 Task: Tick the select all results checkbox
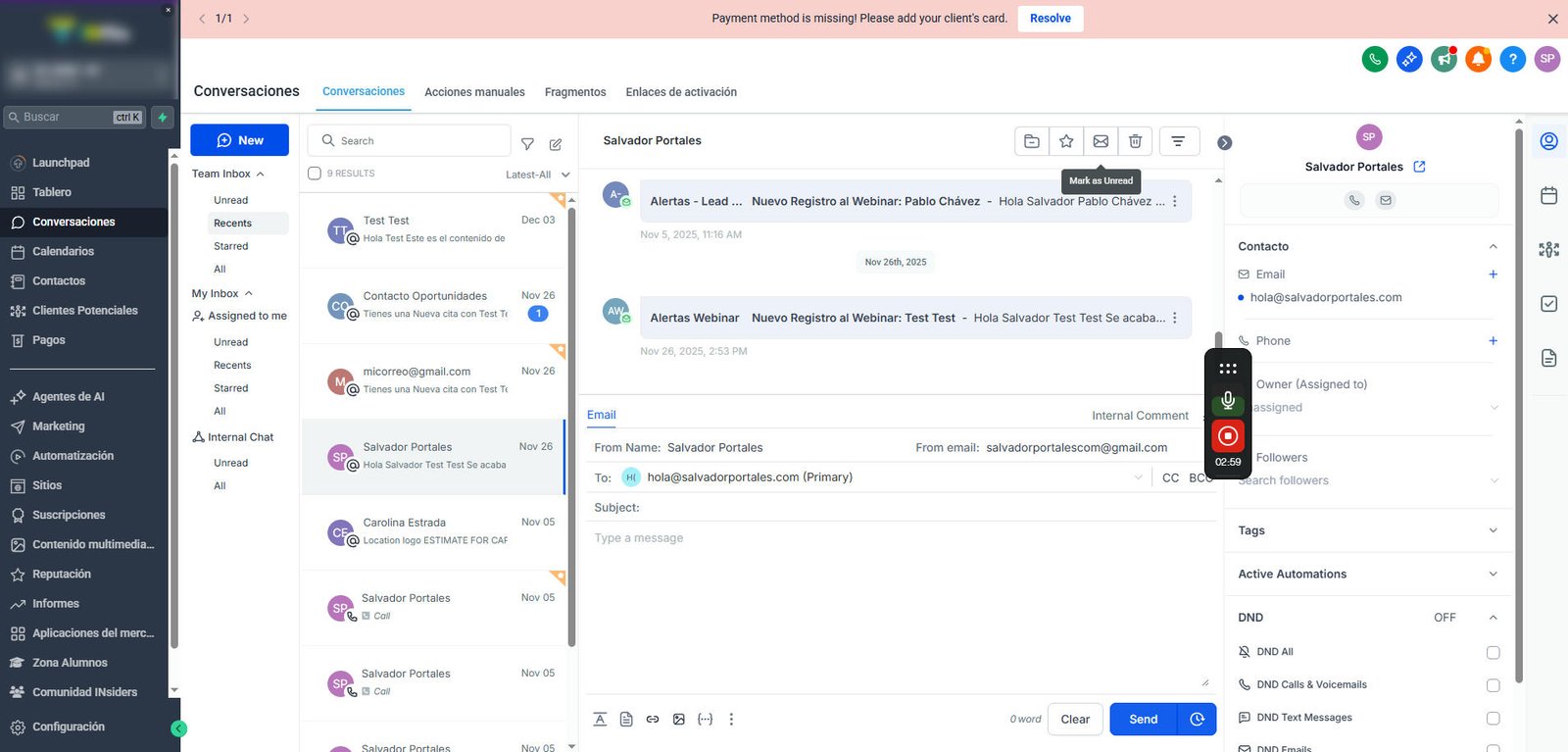pos(315,174)
